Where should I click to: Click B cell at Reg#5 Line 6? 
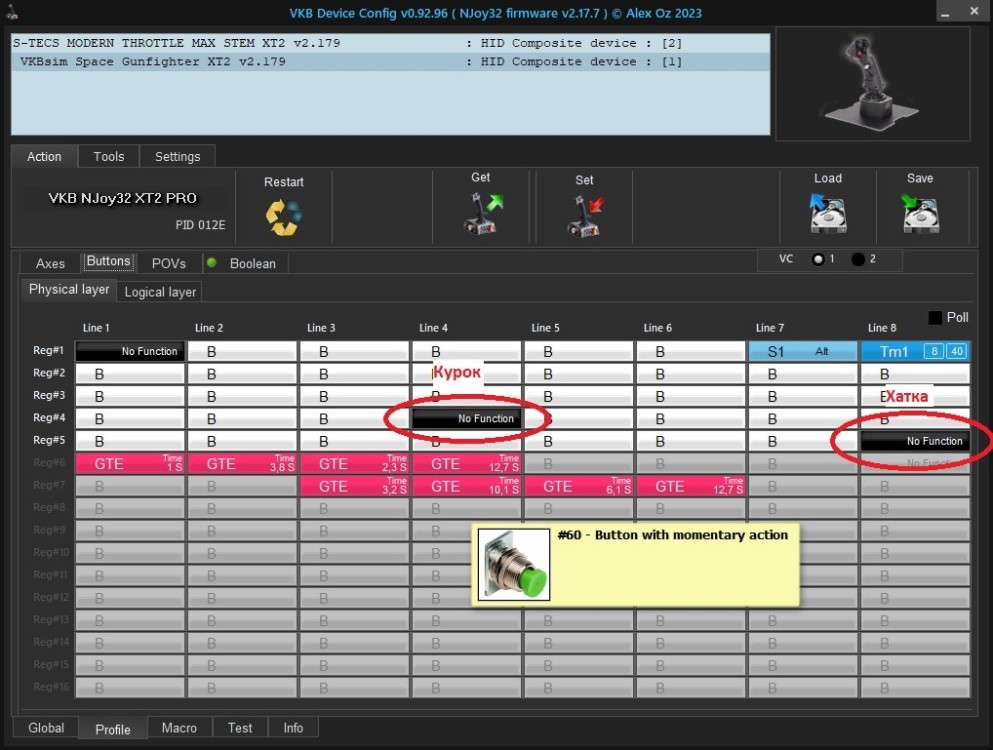point(691,441)
